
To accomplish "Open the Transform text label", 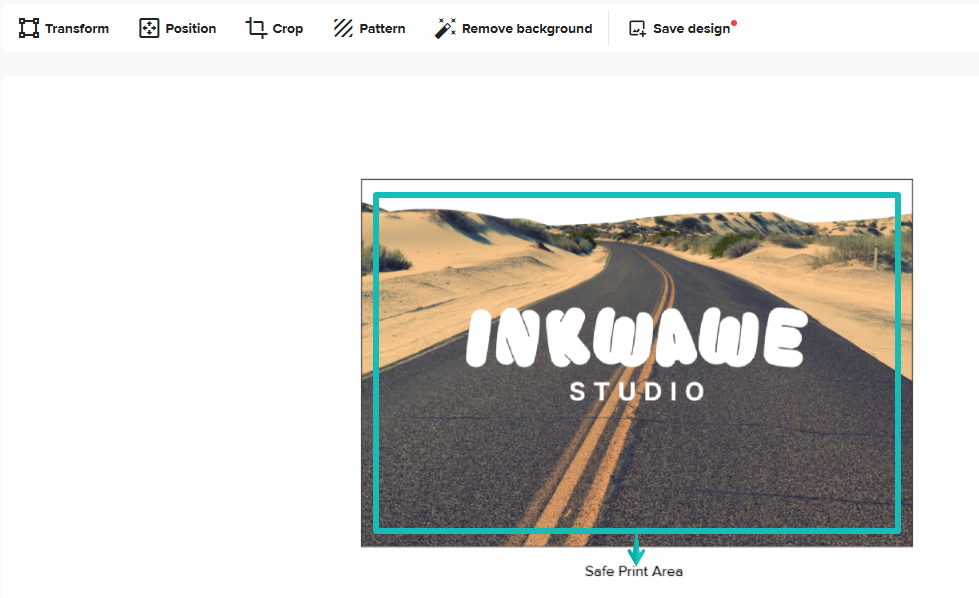I will point(77,29).
